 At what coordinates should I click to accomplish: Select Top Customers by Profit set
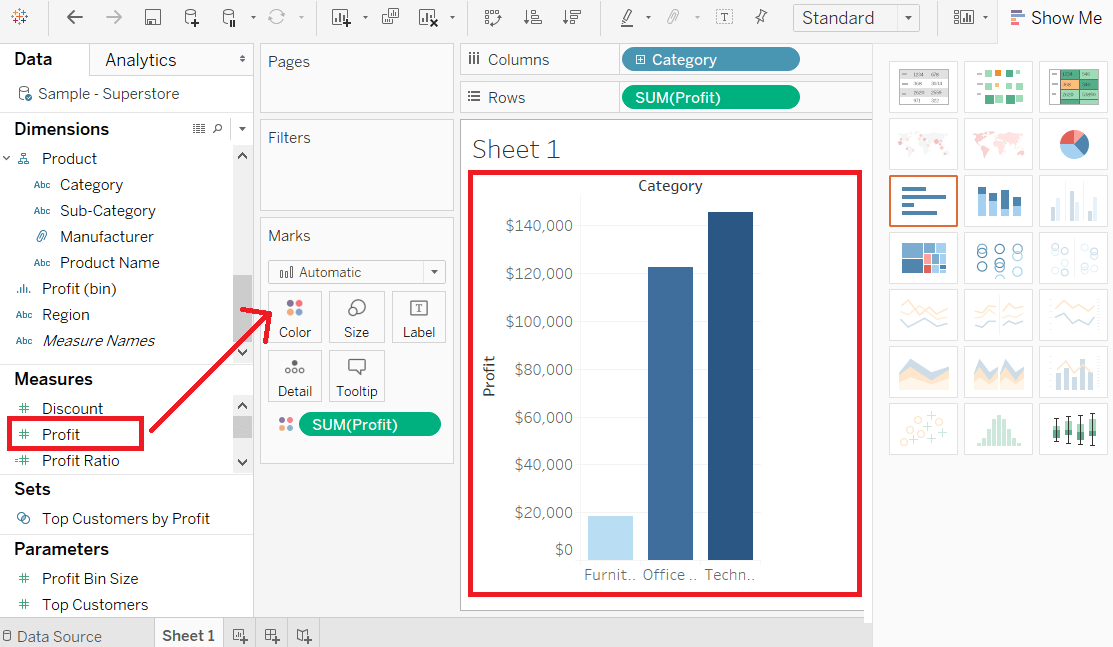126,518
